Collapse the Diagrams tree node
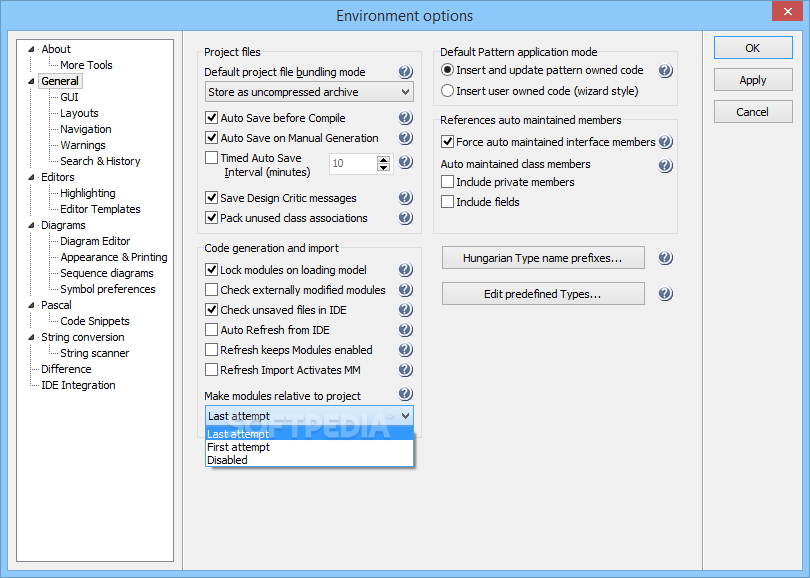This screenshot has height=578, width=810. point(31,225)
